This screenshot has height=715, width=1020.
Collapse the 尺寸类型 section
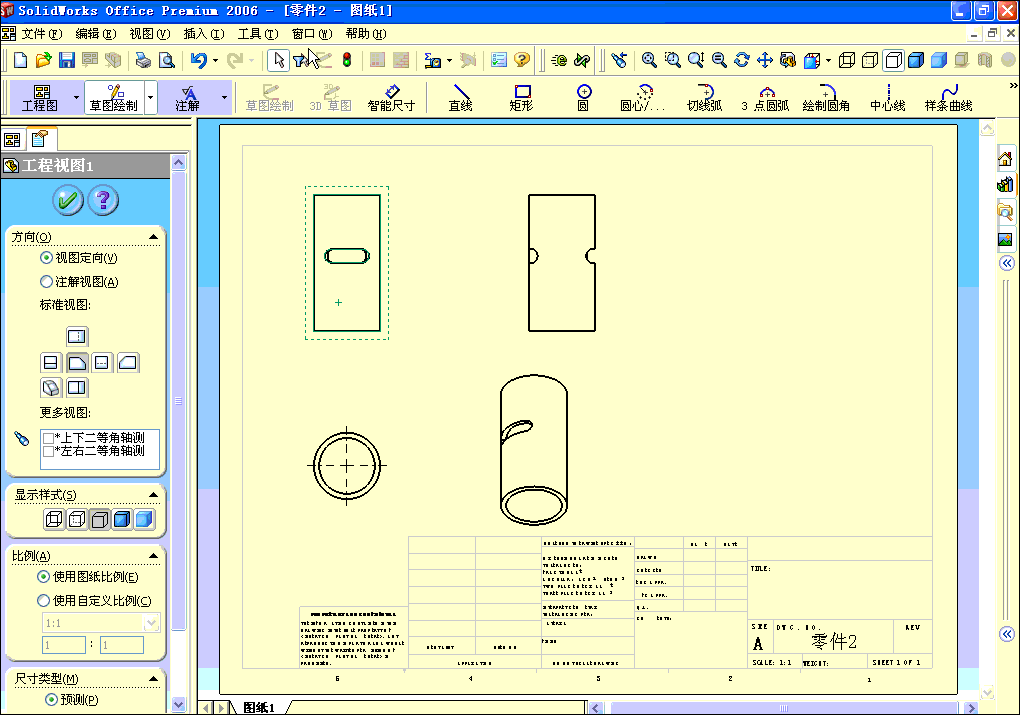154,679
